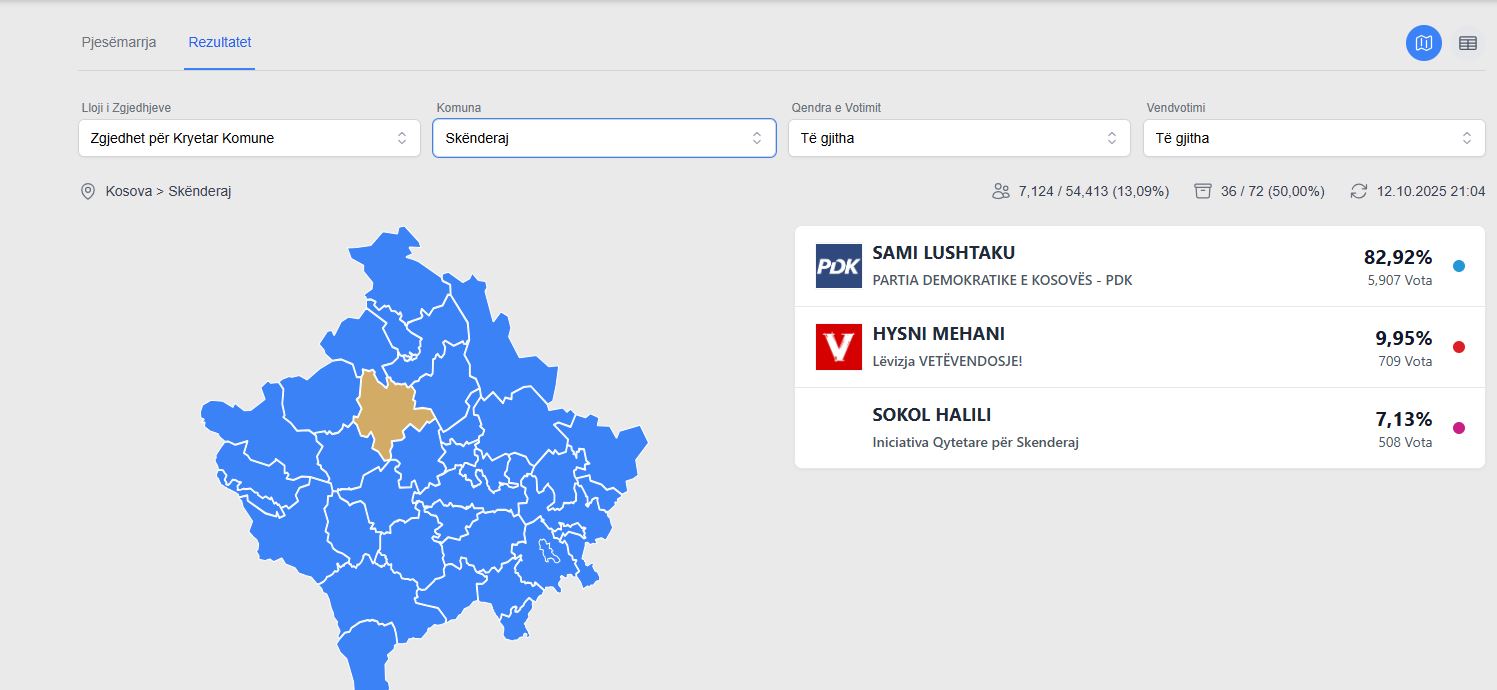Screen dimensions: 1497x690
Task: Click the red dot for Vetëvendosje
Action: click(1458, 347)
